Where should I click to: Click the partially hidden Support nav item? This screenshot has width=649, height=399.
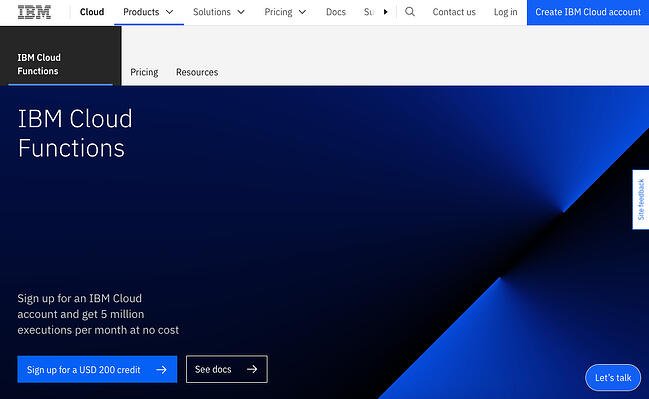(x=368, y=12)
